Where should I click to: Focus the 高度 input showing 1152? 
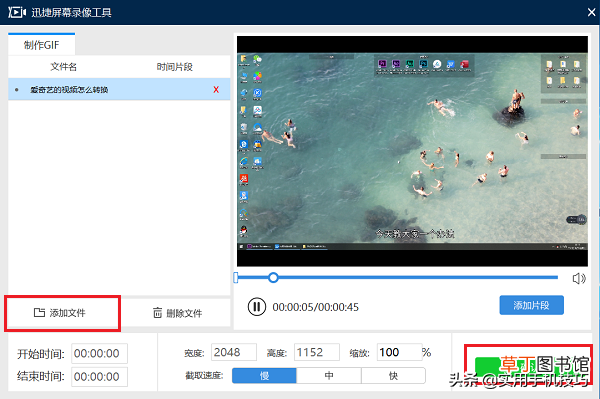[317, 352]
